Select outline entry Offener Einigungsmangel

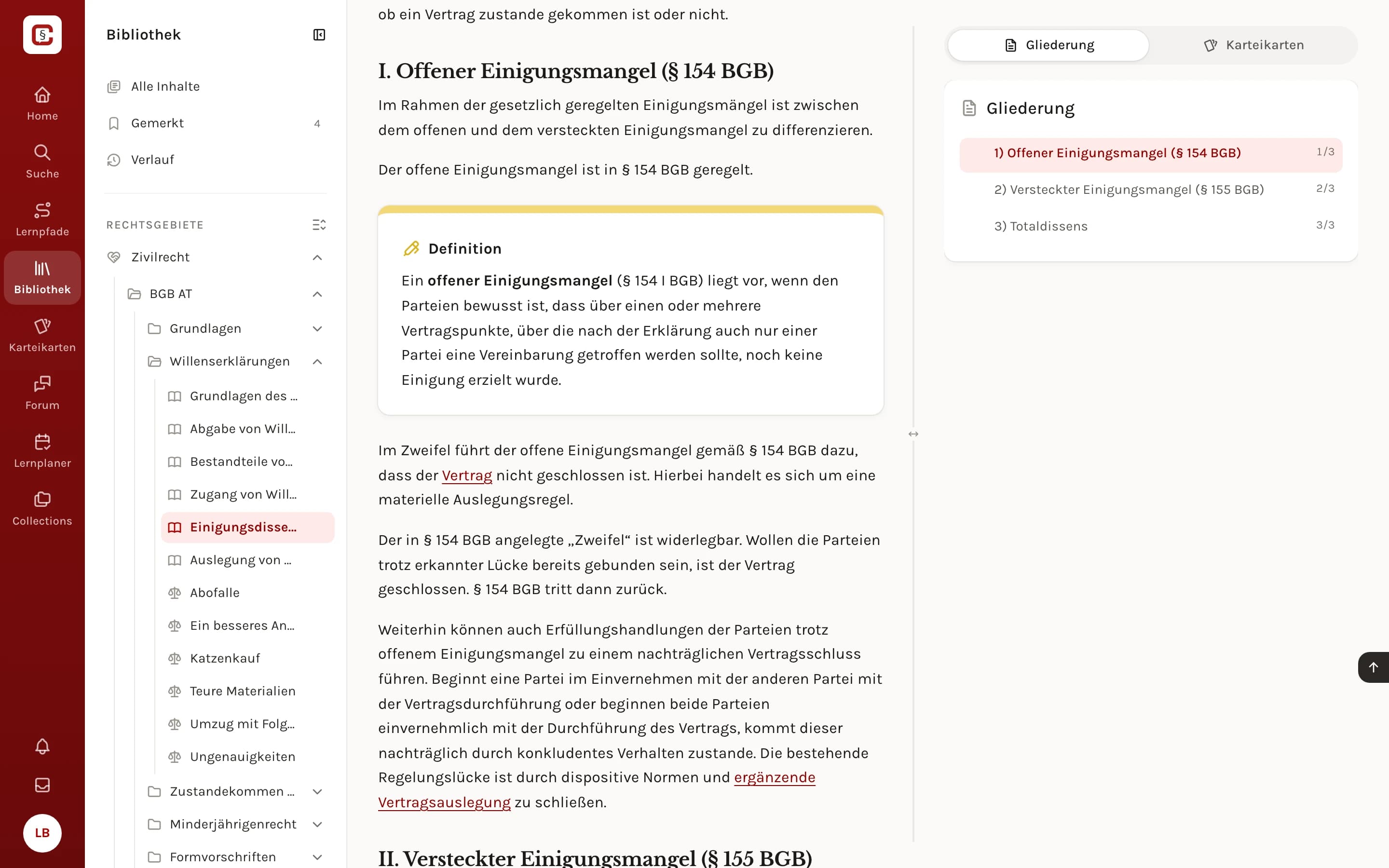(1151, 154)
